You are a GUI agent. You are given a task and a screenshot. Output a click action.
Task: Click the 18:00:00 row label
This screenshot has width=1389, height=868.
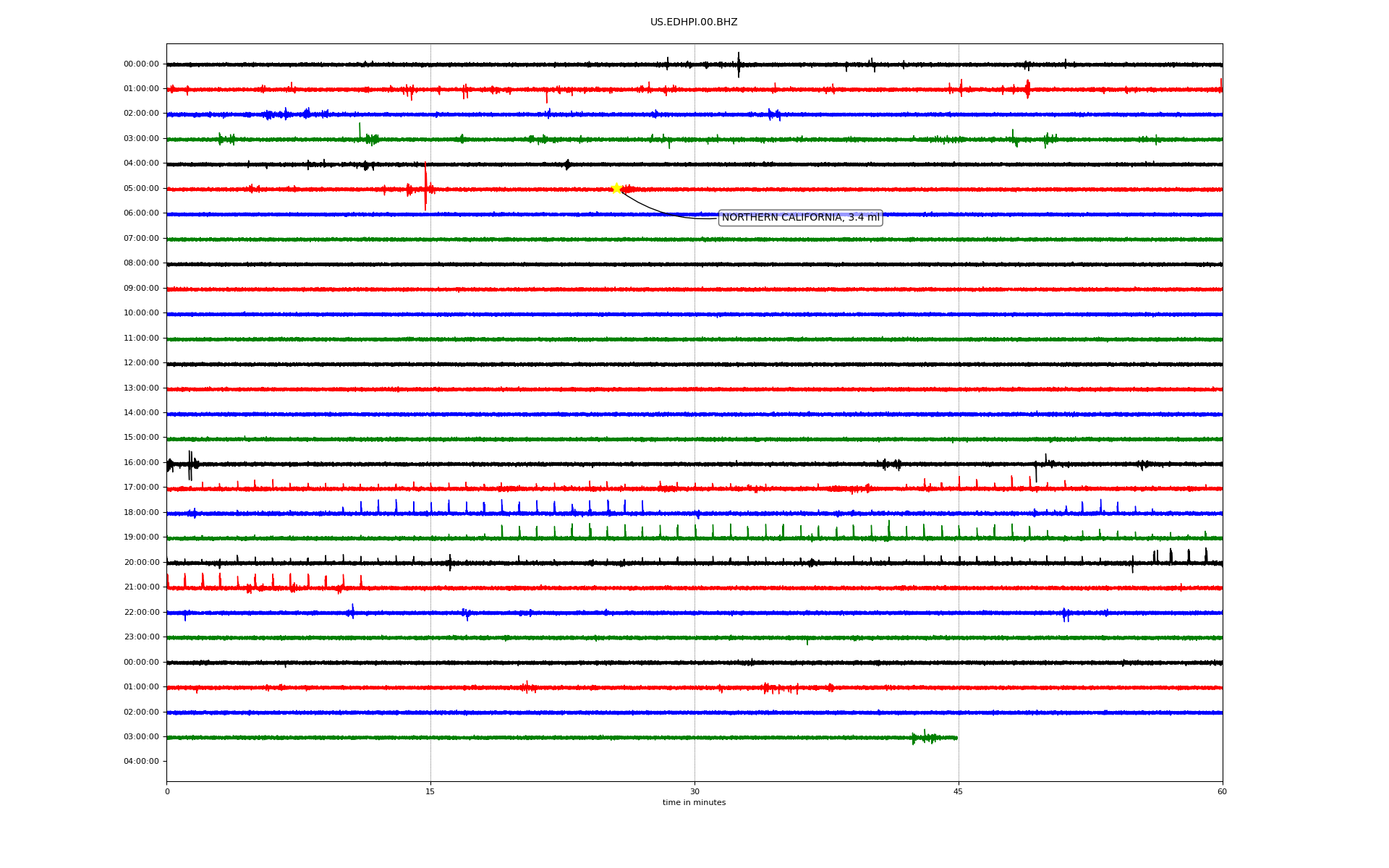pyautogui.click(x=141, y=513)
